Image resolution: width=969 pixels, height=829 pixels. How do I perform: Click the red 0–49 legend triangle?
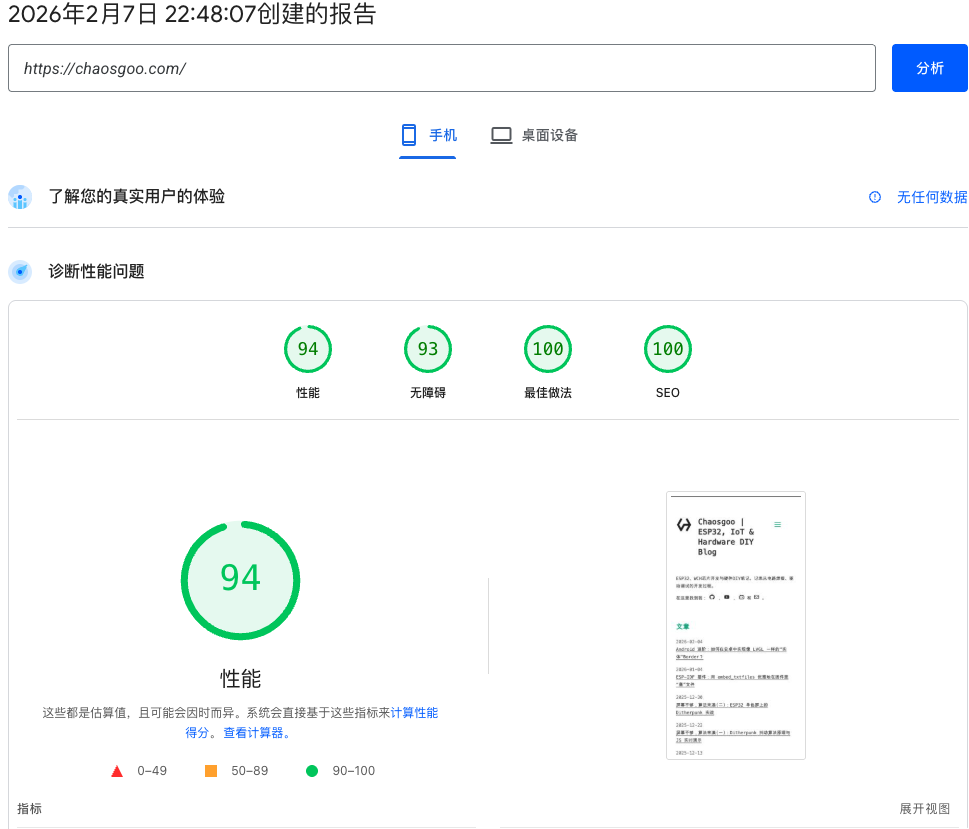[118, 771]
